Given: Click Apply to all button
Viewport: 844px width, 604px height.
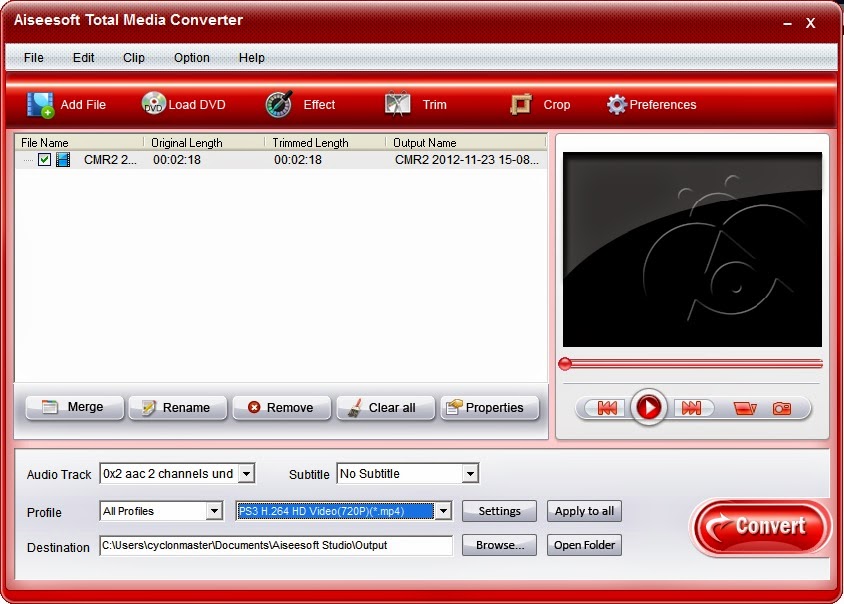Looking at the screenshot, I should (x=585, y=511).
